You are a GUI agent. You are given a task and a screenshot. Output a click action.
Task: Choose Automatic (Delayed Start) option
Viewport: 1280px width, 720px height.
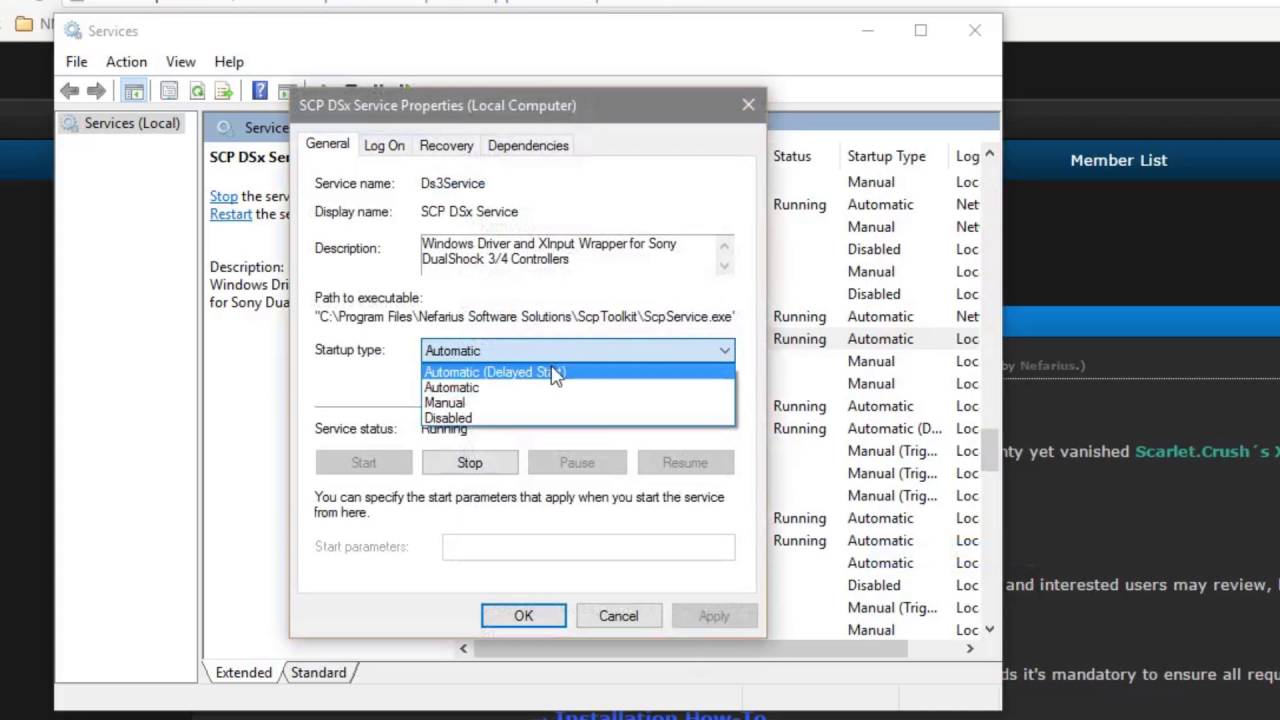578,372
